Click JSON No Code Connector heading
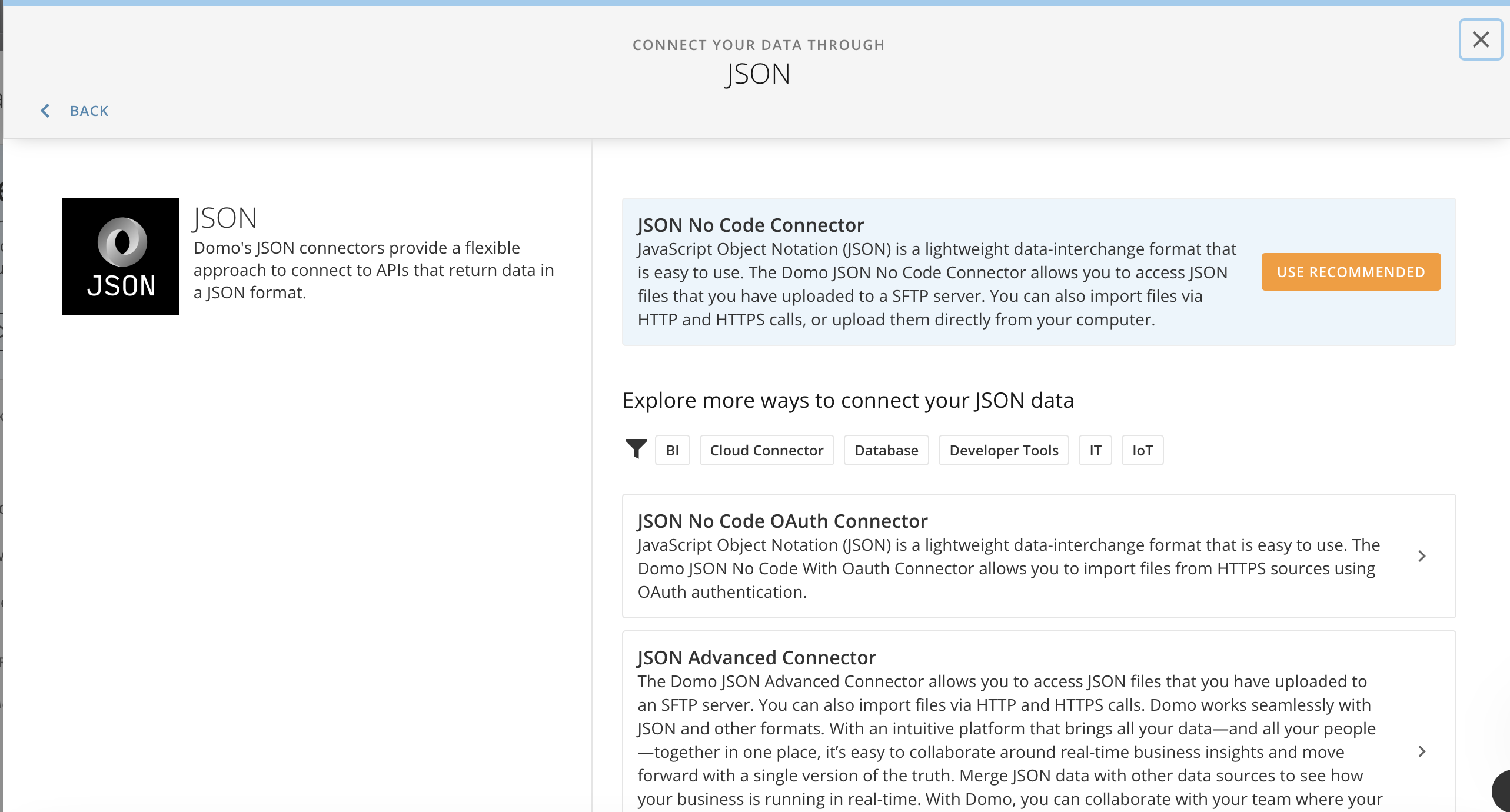Screen dimensions: 1510x812 (x=750, y=225)
